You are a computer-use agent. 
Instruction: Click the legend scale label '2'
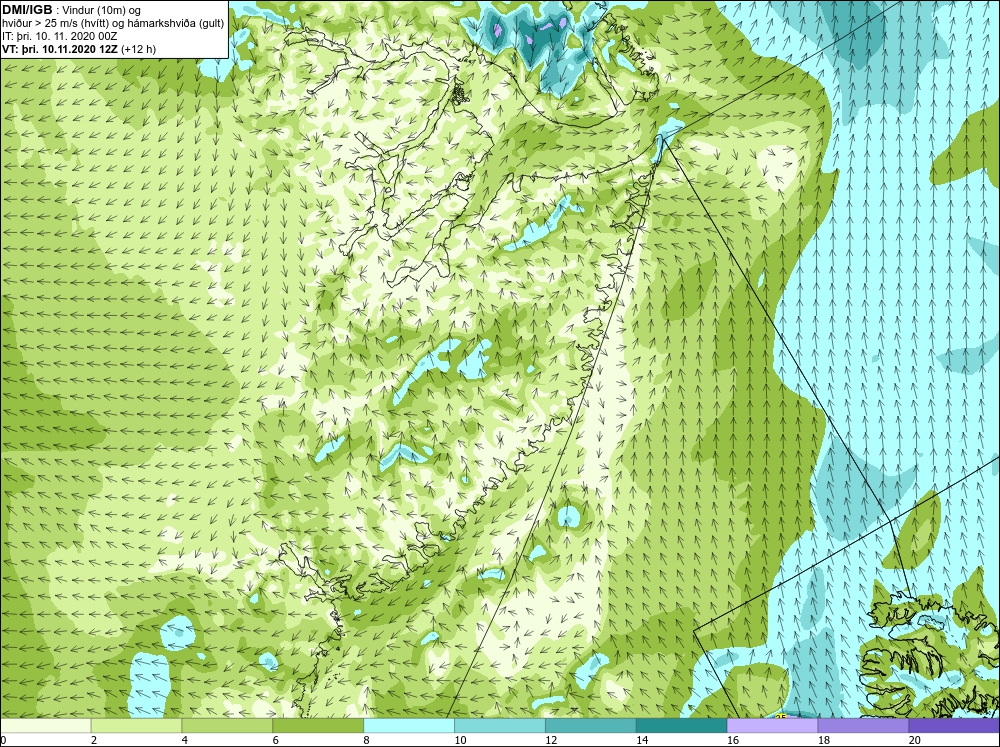[94, 740]
